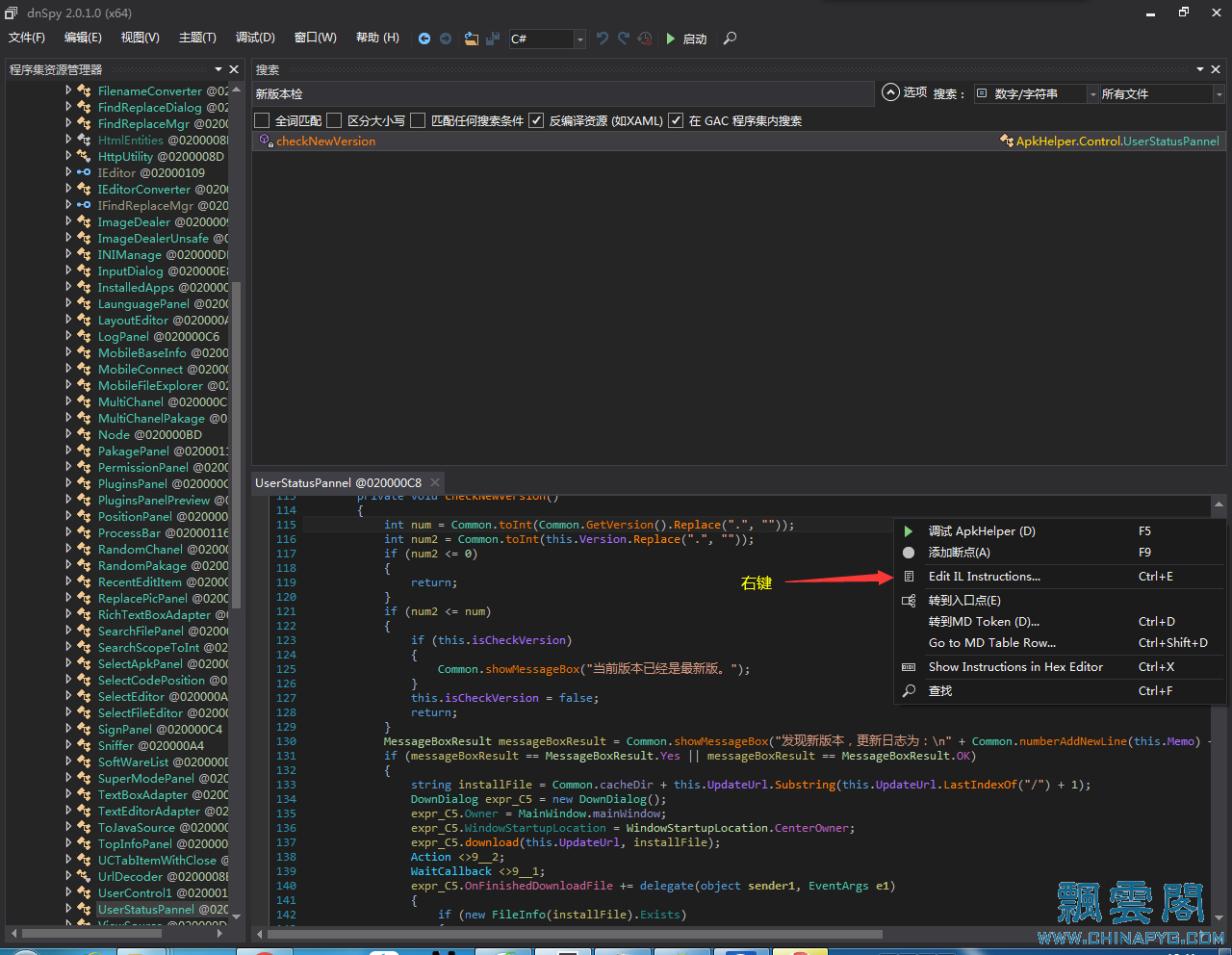Open the 数字/字符串 search type dropdown
The width and height of the screenshot is (1232, 955).
[1092, 93]
